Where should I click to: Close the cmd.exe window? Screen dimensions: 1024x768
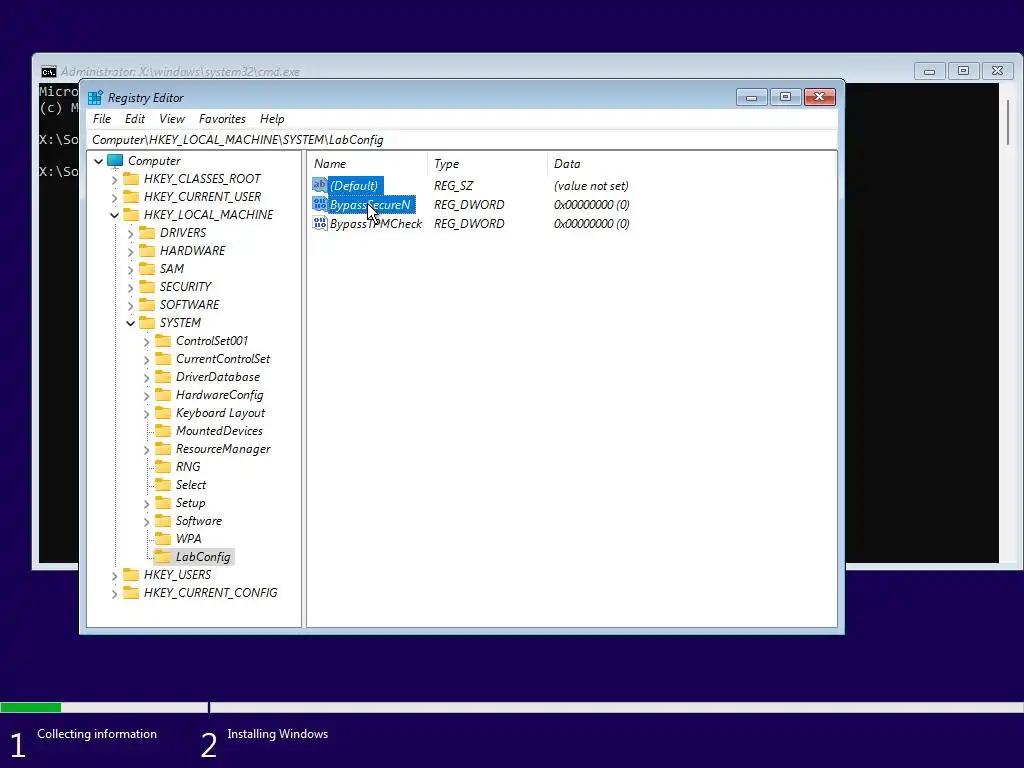997,71
